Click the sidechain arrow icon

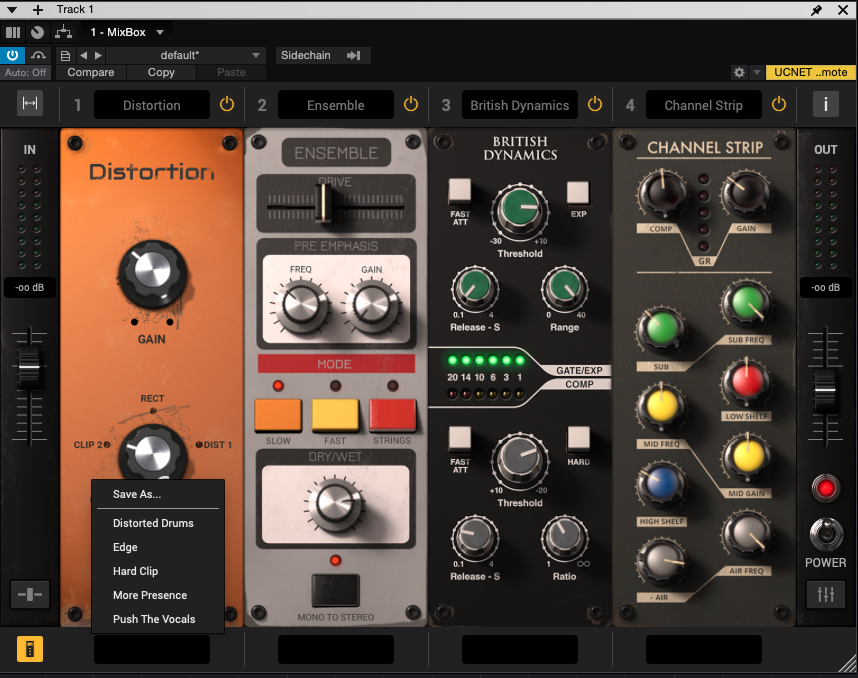[x=353, y=55]
